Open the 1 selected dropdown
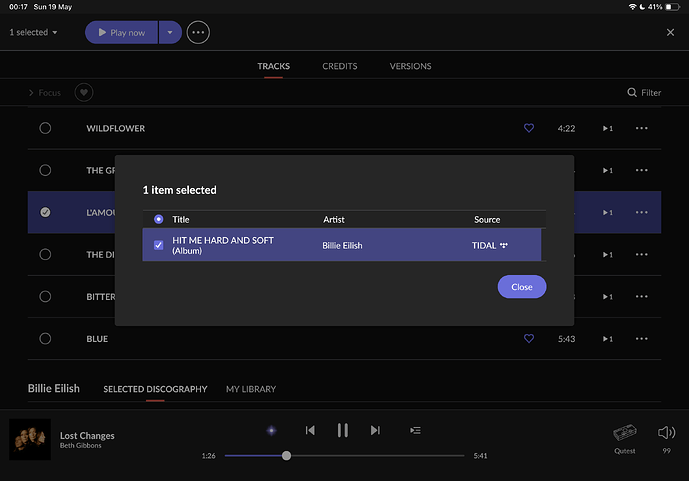This screenshot has width=689, height=481. tap(33, 32)
